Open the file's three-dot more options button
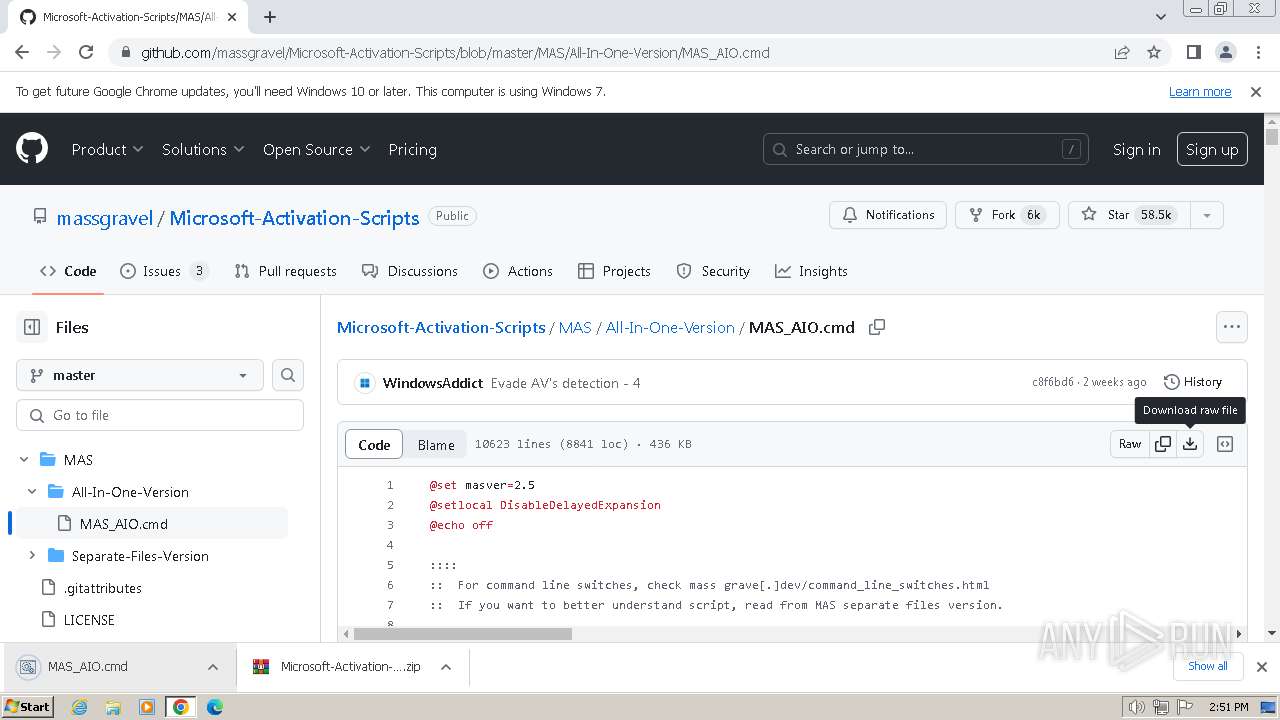The width and height of the screenshot is (1280, 720). tap(1232, 327)
